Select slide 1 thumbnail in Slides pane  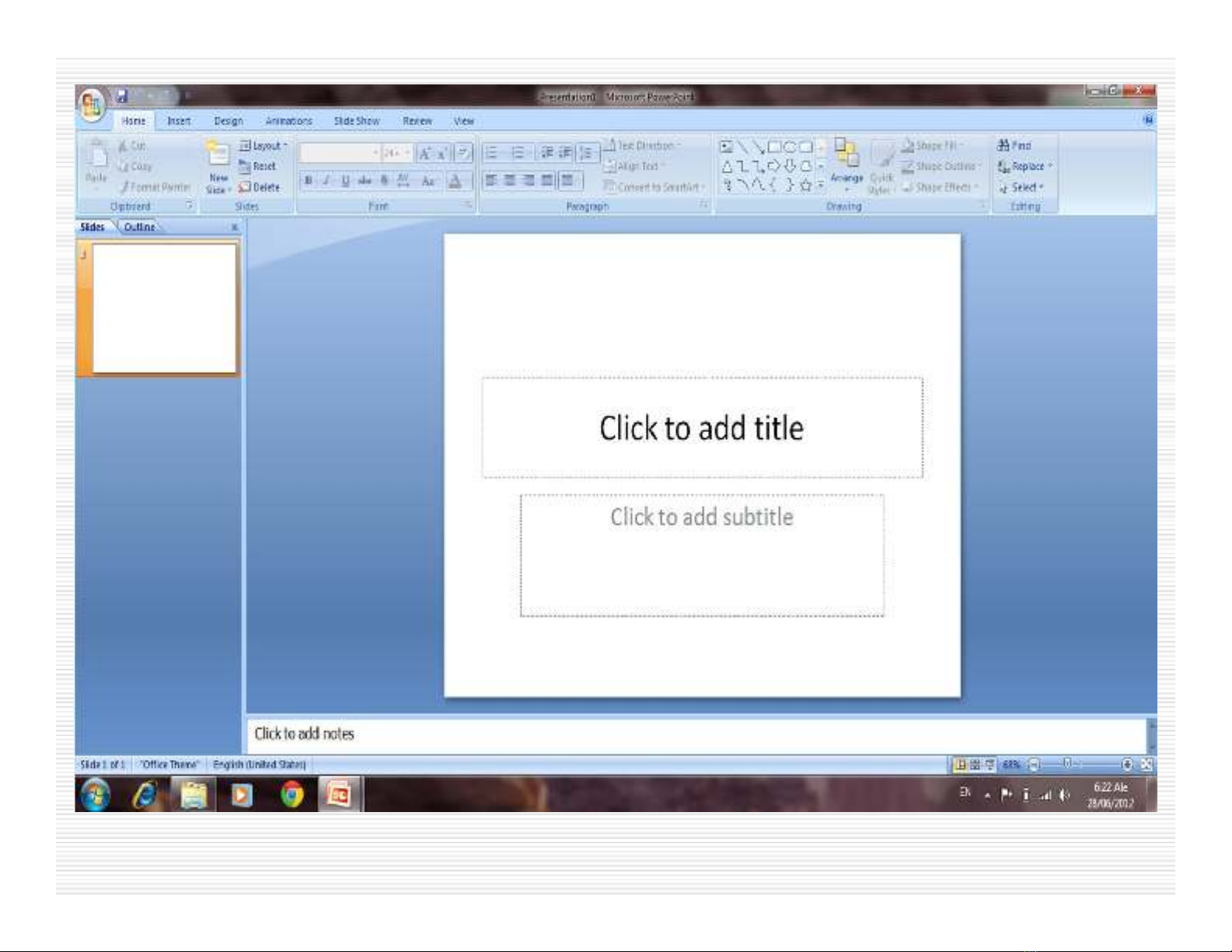click(164, 309)
